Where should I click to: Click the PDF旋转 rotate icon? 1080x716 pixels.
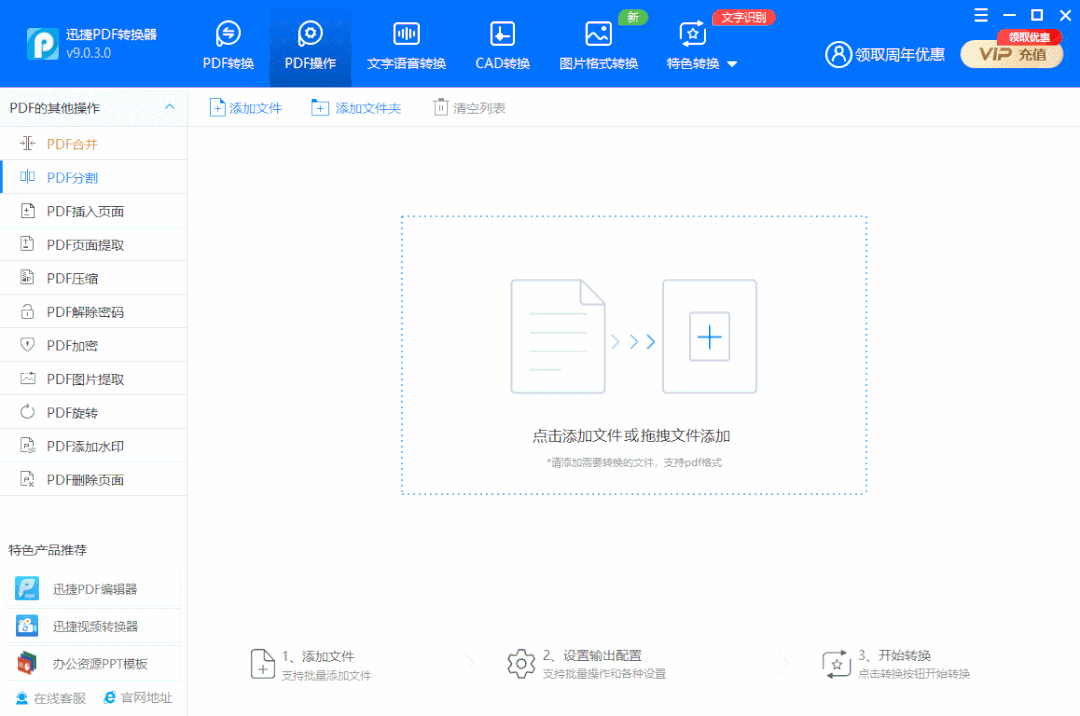click(28, 412)
